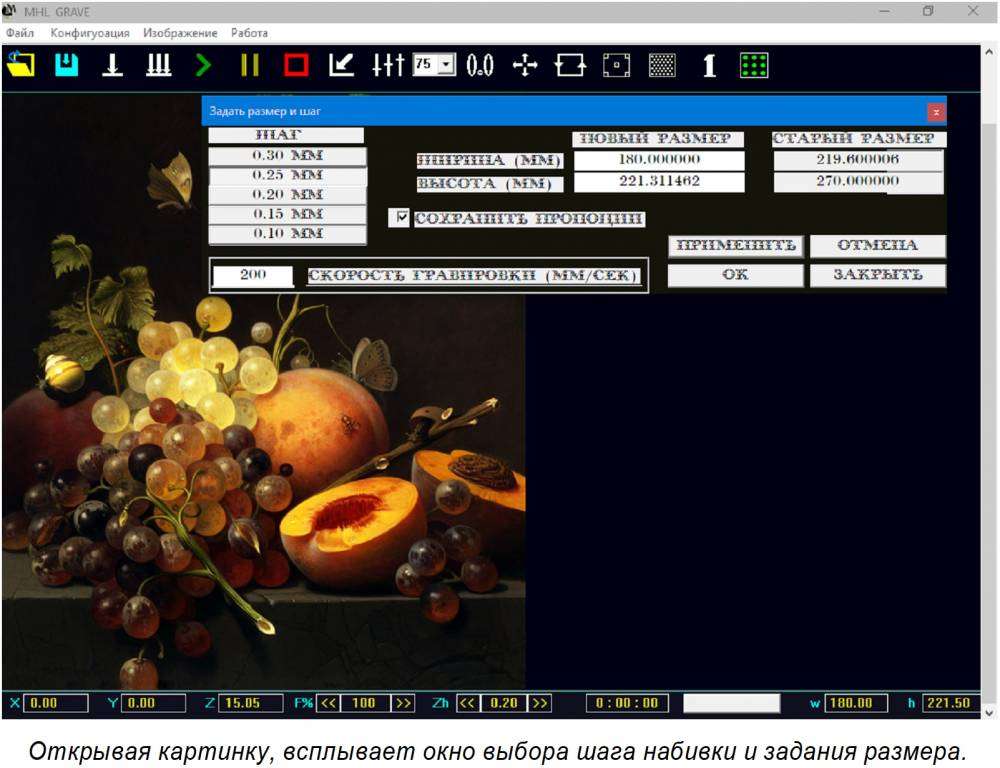This screenshot has width=1000, height=768.
Task: Select the 0.20 MM step option
Action: coord(287,194)
